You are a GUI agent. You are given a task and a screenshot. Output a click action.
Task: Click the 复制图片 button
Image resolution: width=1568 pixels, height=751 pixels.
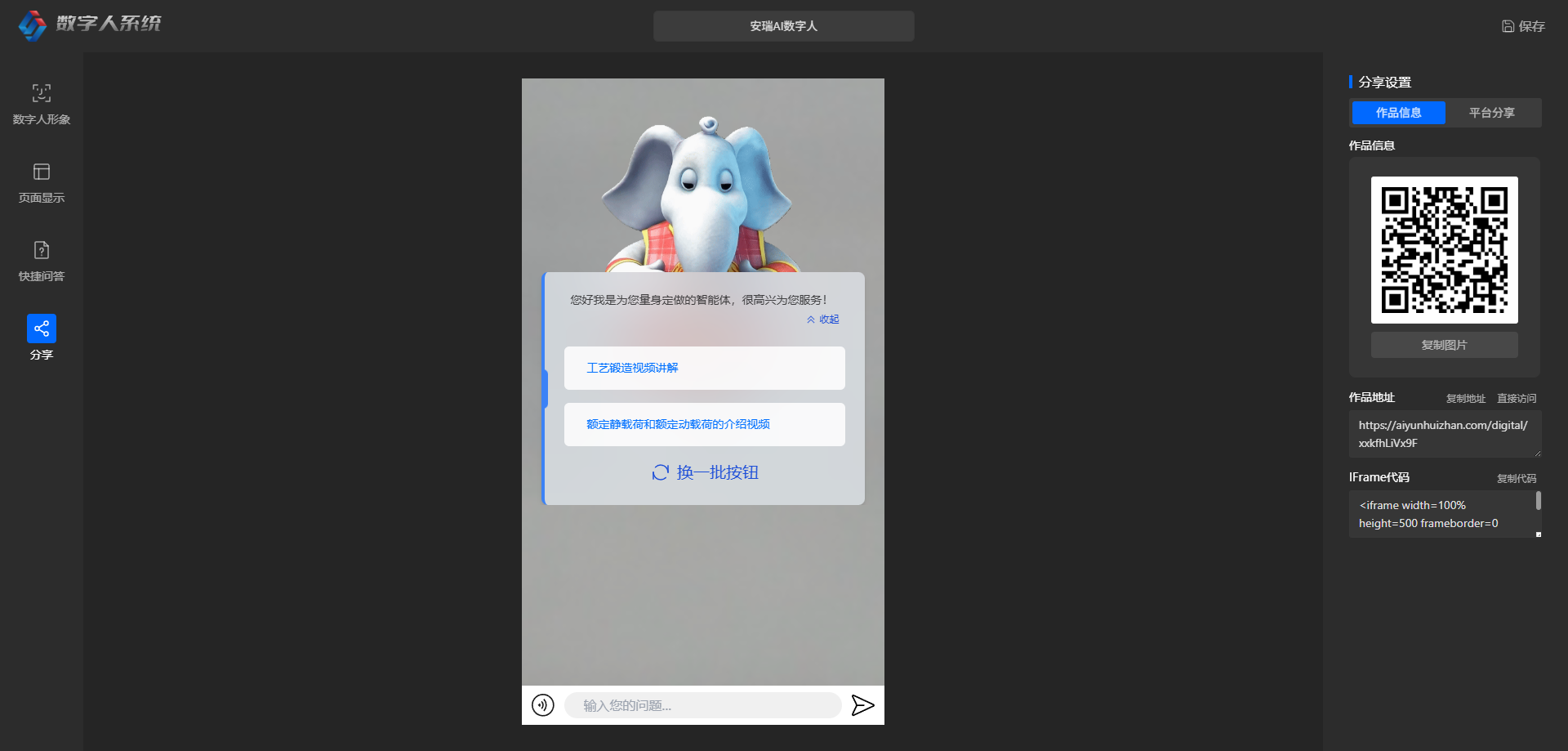(1444, 344)
